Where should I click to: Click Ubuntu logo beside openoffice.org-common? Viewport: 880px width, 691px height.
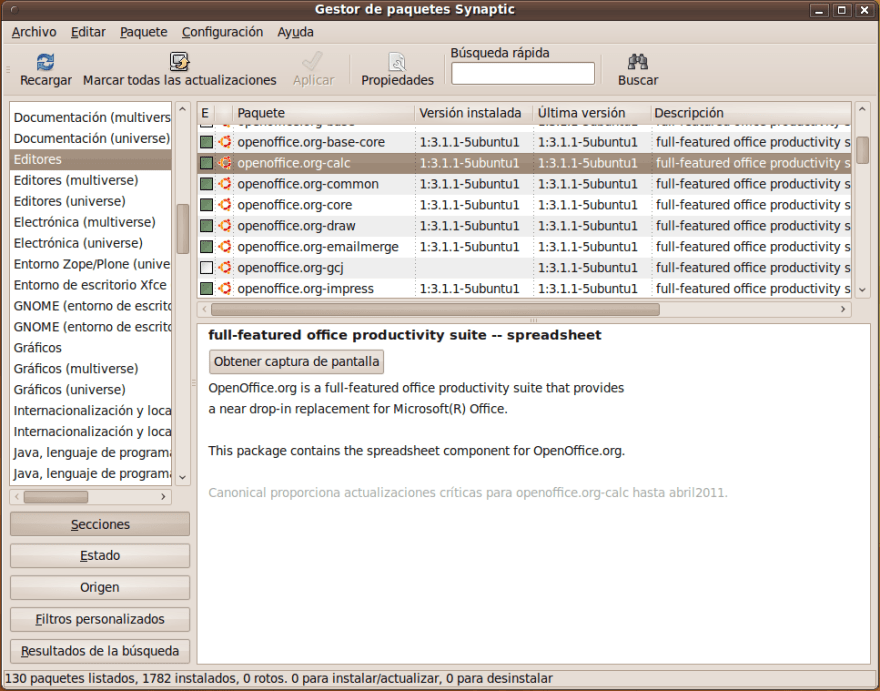224,184
